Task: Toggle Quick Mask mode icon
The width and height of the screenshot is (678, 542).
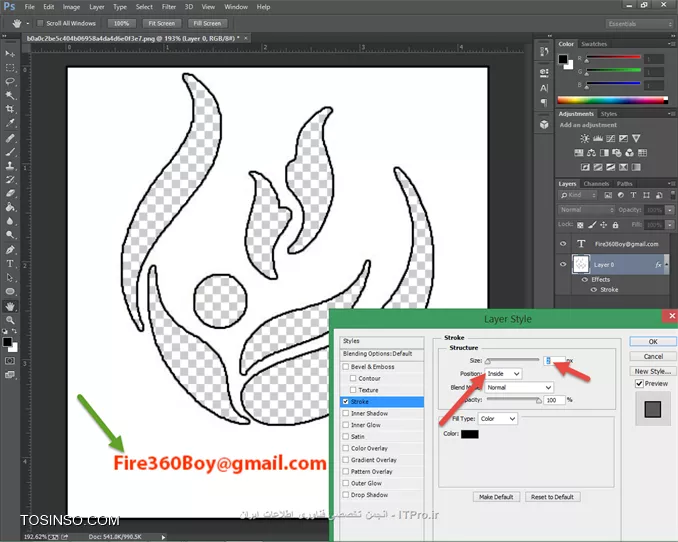Action: pos(10,360)
